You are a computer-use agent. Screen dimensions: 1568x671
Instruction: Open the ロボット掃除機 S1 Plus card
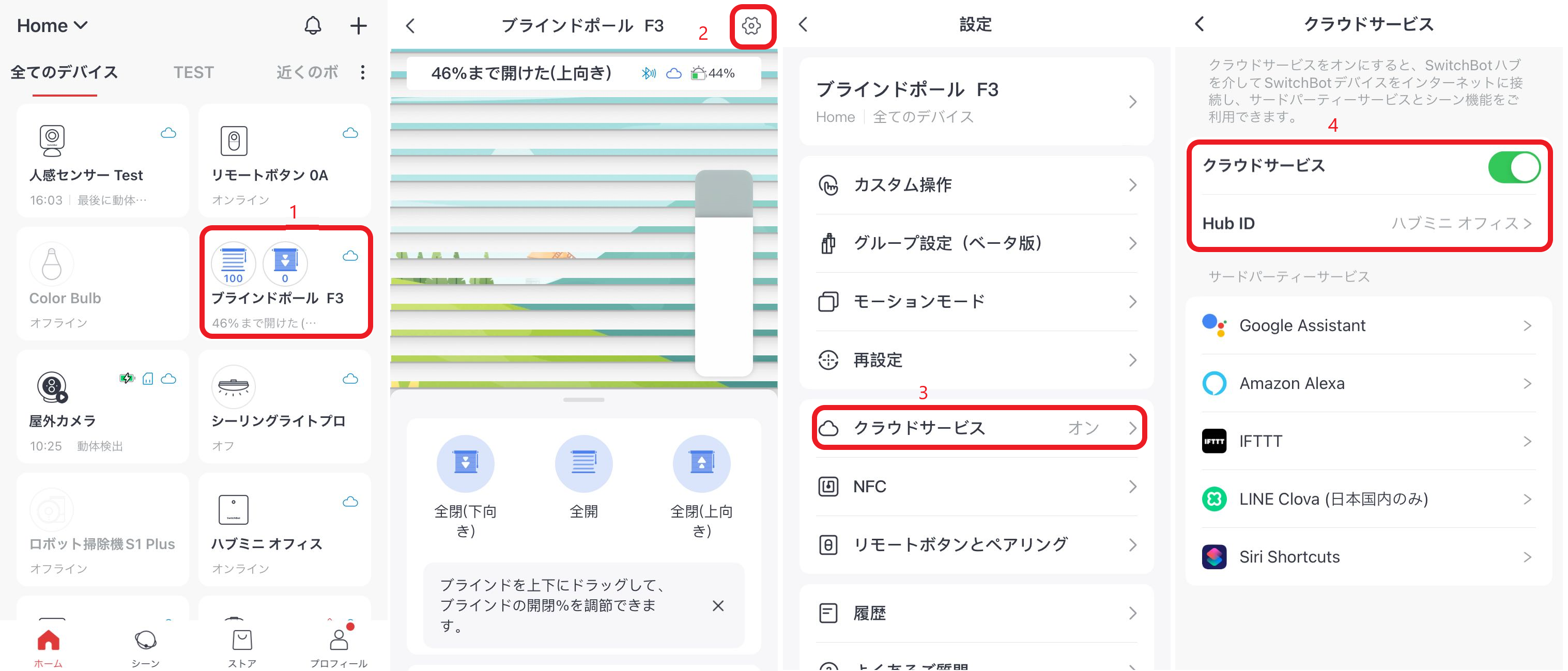click(102, 529)
